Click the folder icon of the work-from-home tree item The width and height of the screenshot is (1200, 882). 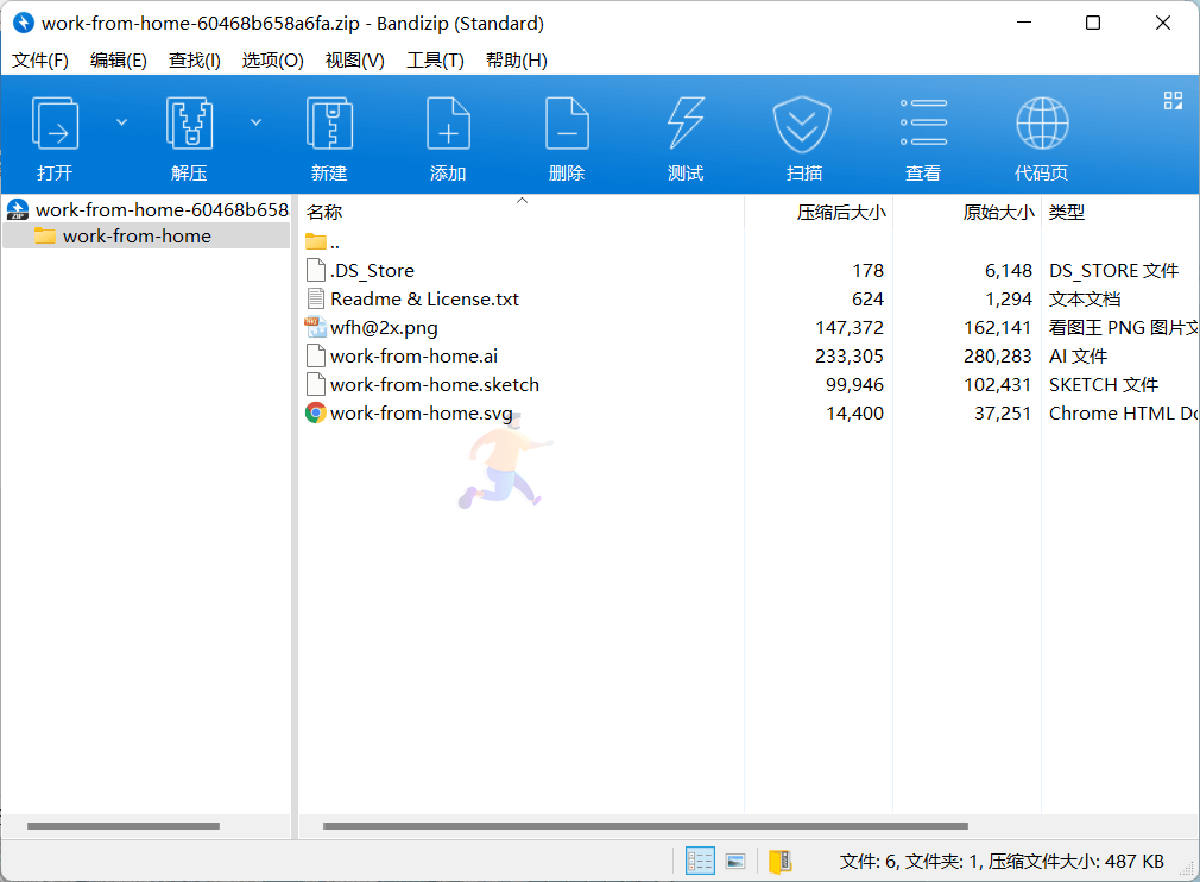(44, 236)
